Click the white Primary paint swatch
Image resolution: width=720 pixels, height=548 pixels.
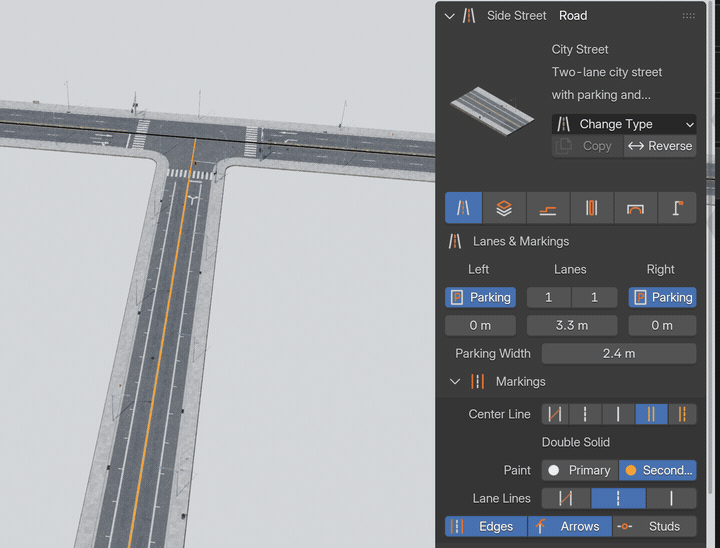[x=554, y=470]
